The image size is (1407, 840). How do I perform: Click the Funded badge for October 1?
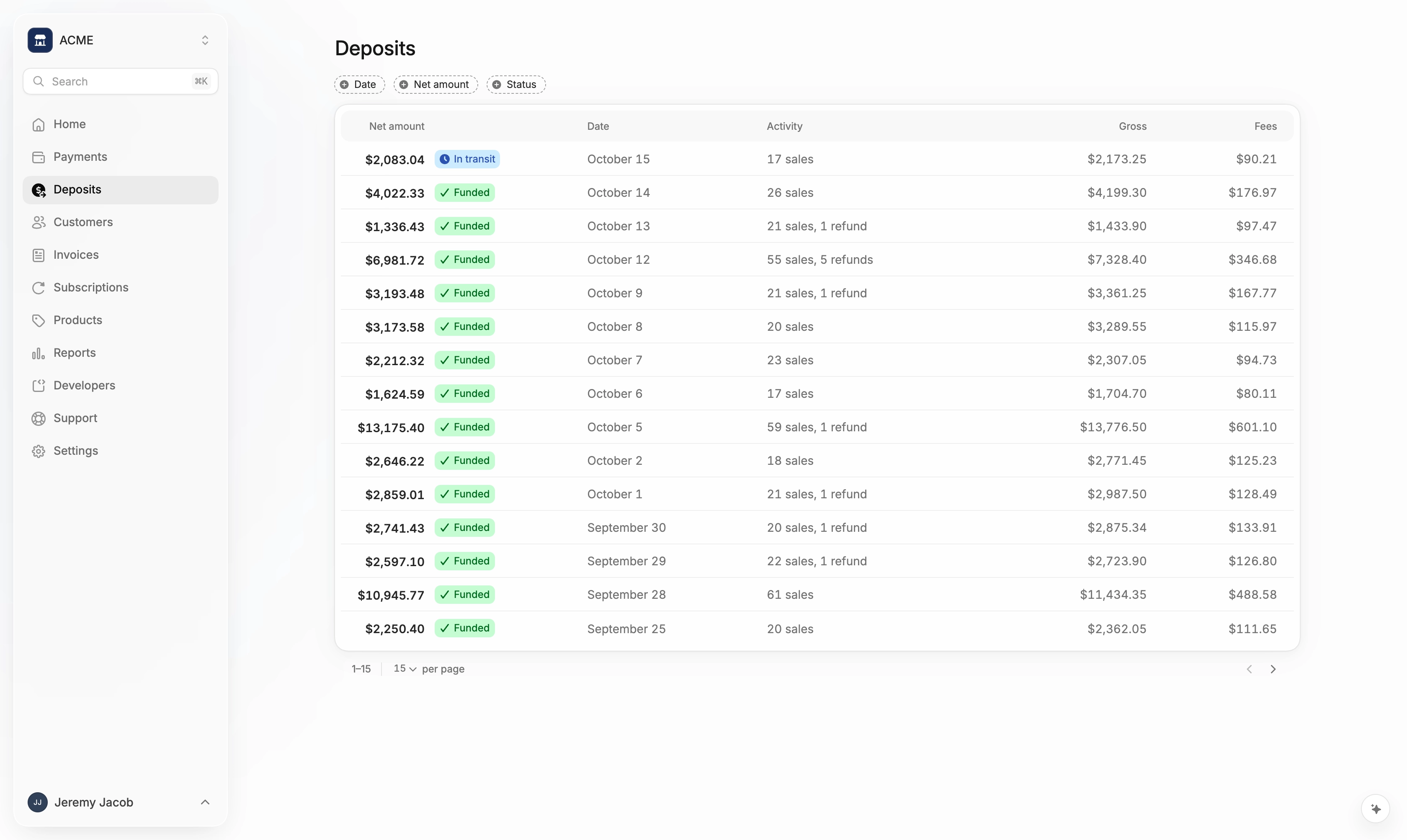[464, 494]
